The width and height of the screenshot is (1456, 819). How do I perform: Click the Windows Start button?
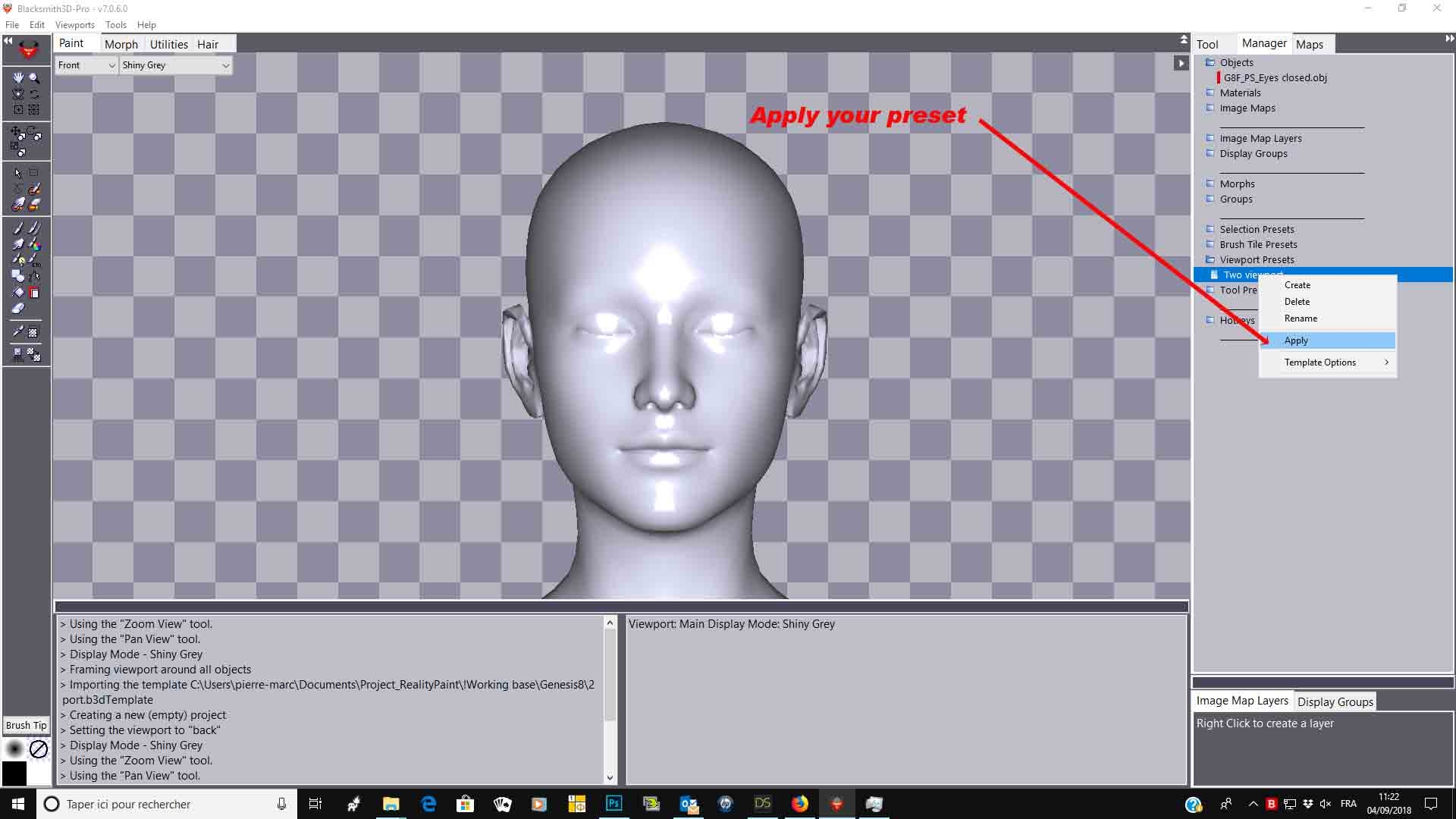coord(18,804)
